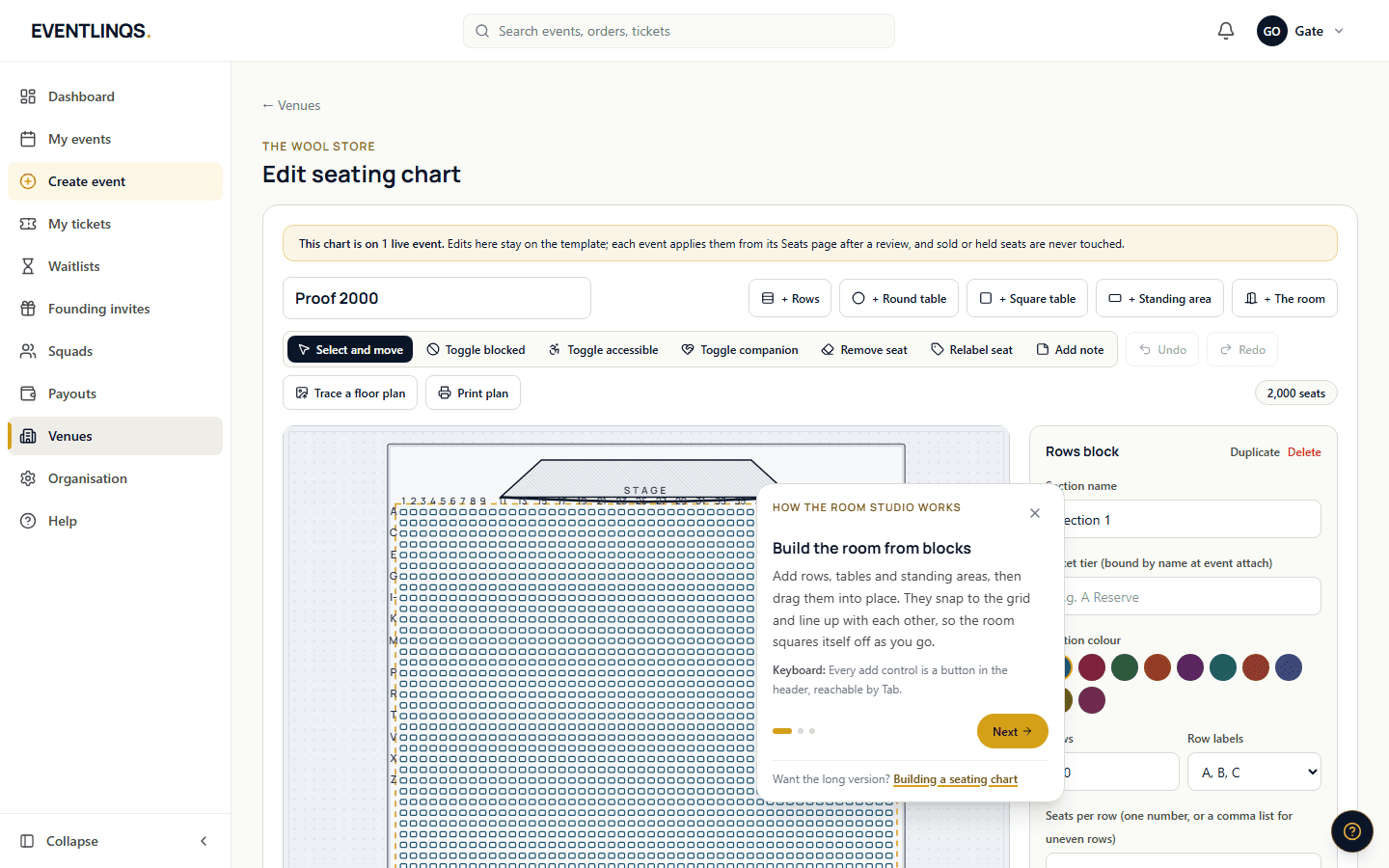
Task: Open Create event in sidebar
Action: click(x=115, y=181)
